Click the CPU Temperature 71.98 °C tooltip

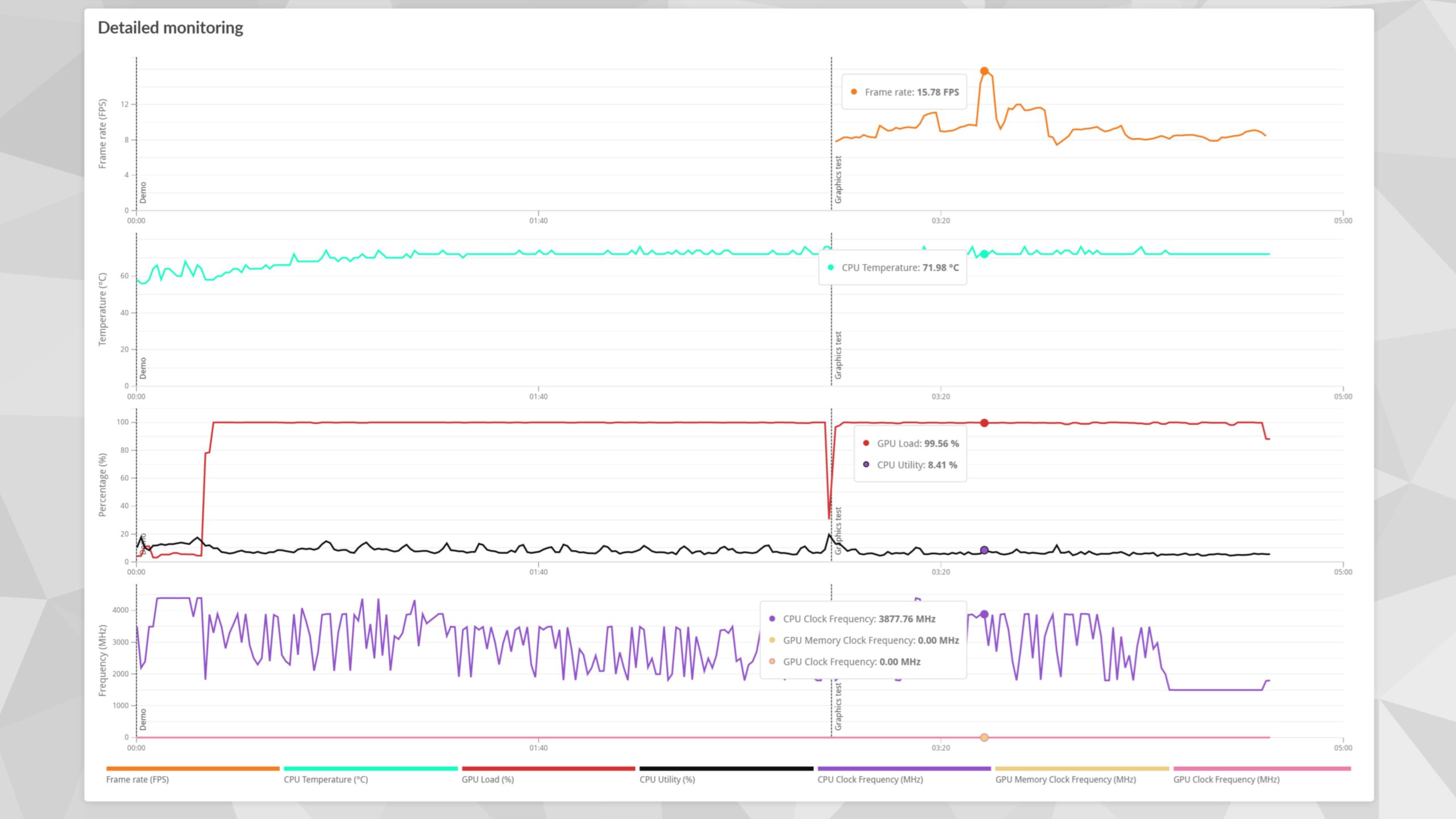[893, 268]
